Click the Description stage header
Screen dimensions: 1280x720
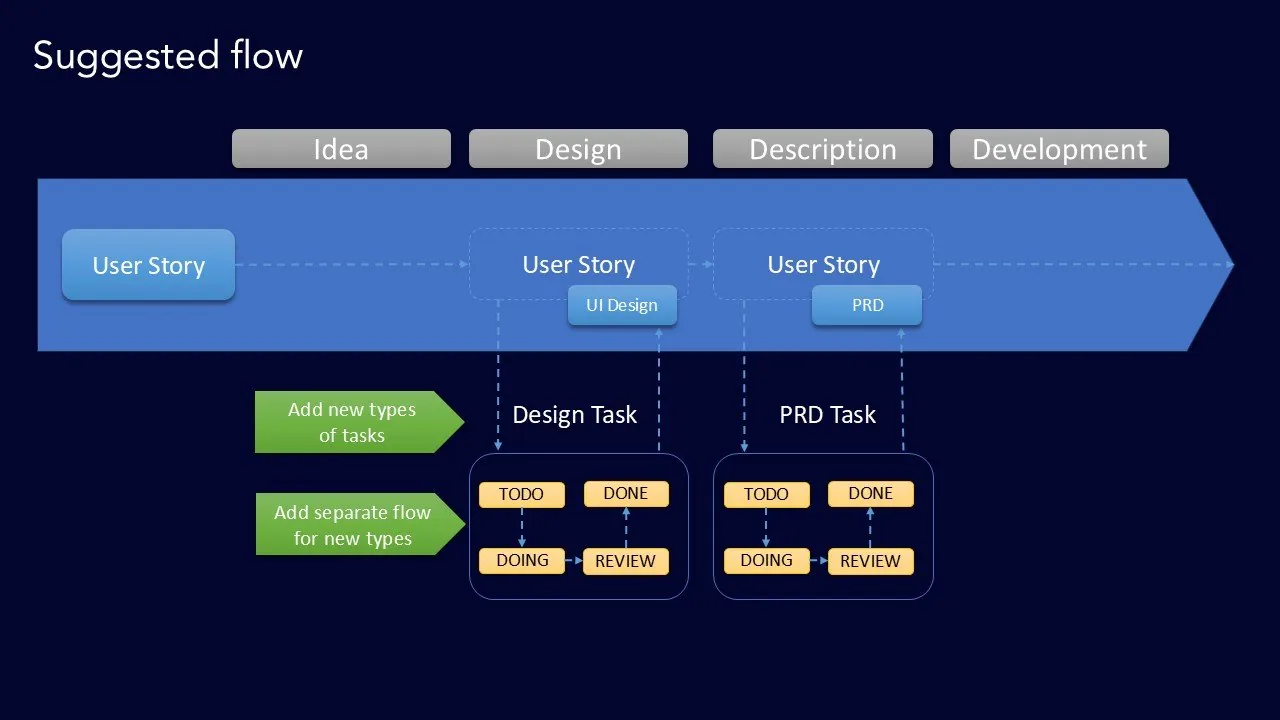tap(822, 149)
